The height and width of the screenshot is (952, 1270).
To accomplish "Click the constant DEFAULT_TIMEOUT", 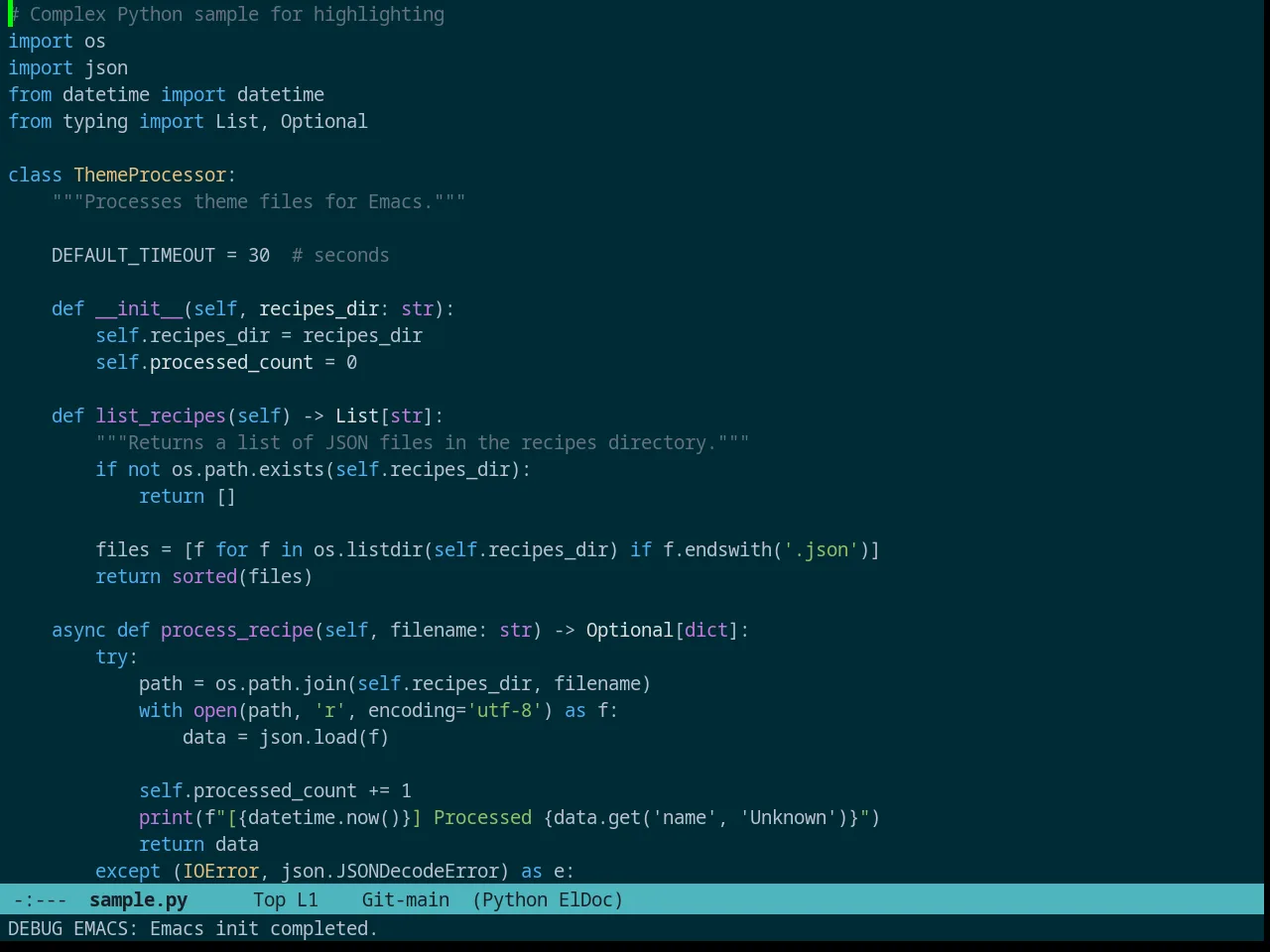I will point(133,255).
